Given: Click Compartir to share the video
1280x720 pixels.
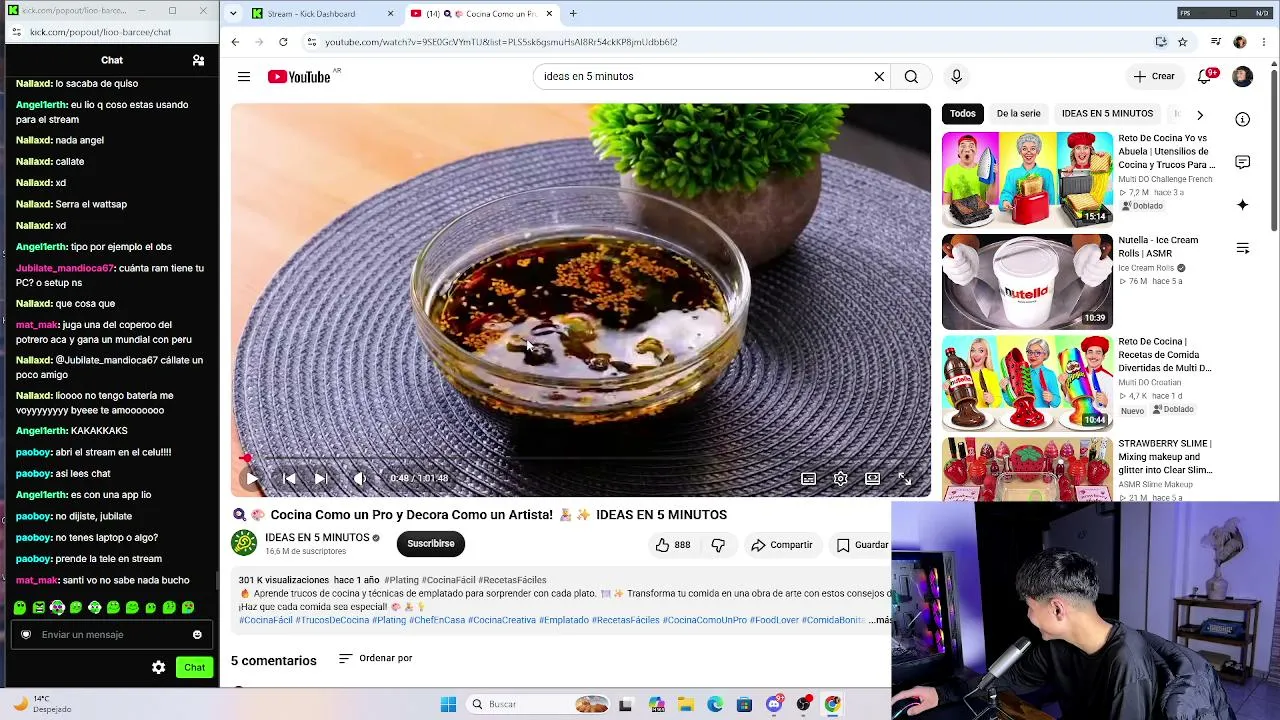Looking at the screenshot, I should point(782,545).
